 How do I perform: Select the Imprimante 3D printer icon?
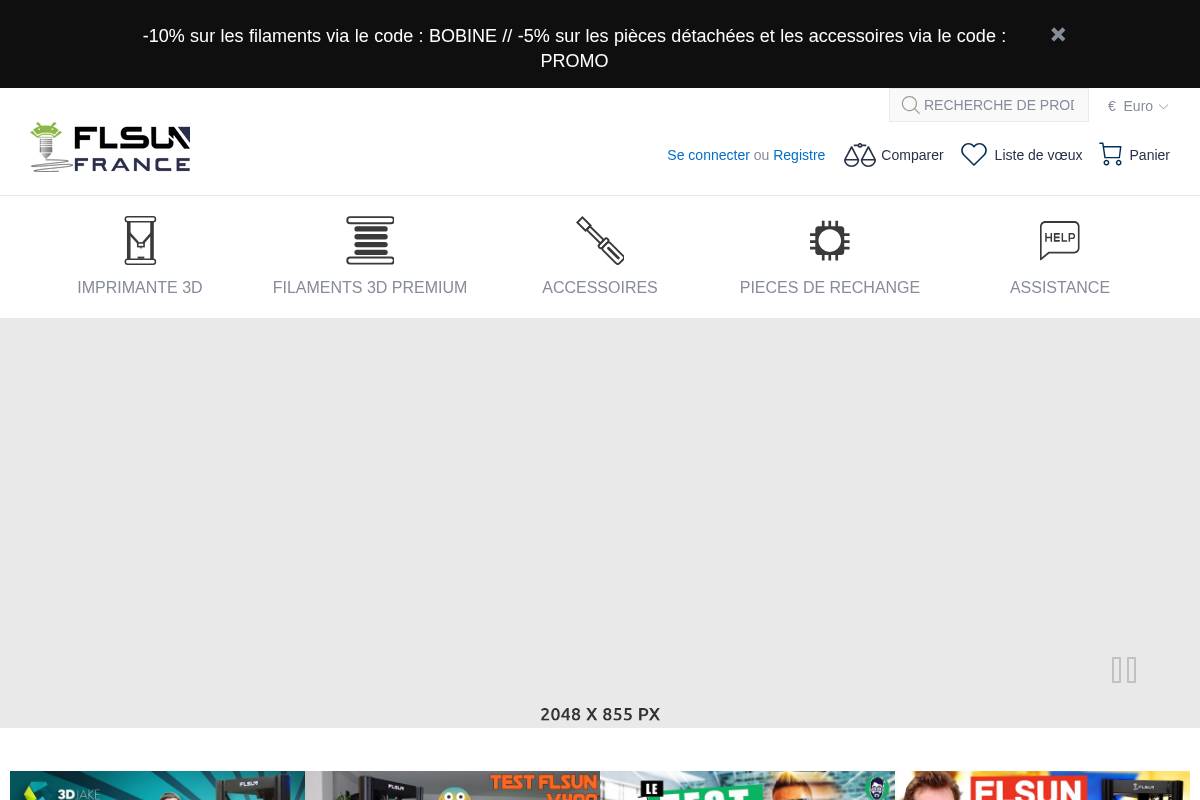pyautogui.click(x=140, y=240)
